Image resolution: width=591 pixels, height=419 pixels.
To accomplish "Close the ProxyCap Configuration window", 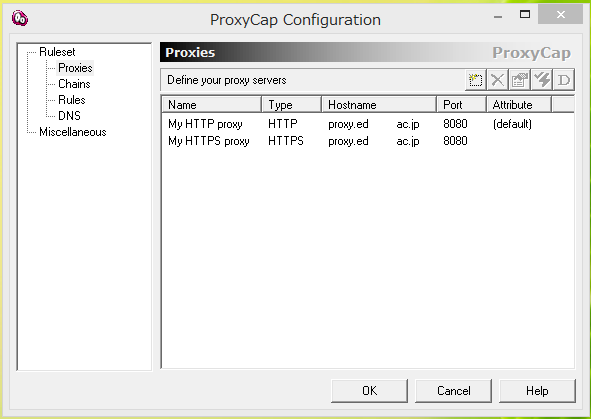I will tap(560, 15).
